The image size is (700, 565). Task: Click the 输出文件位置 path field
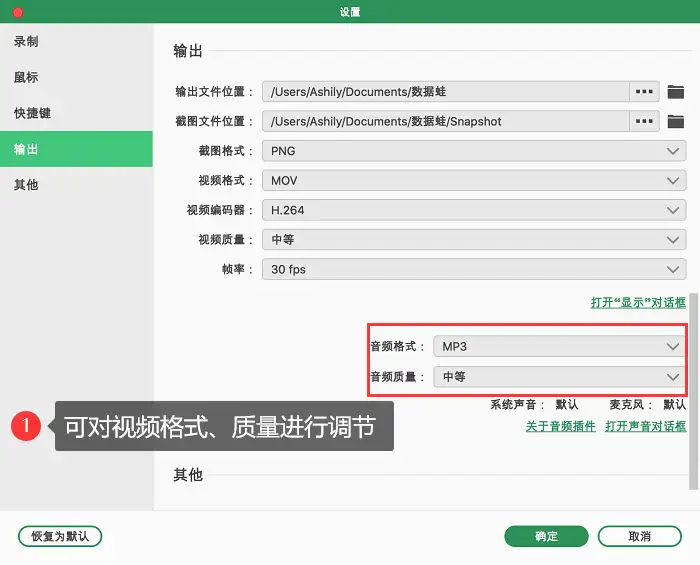coord(446,91)
